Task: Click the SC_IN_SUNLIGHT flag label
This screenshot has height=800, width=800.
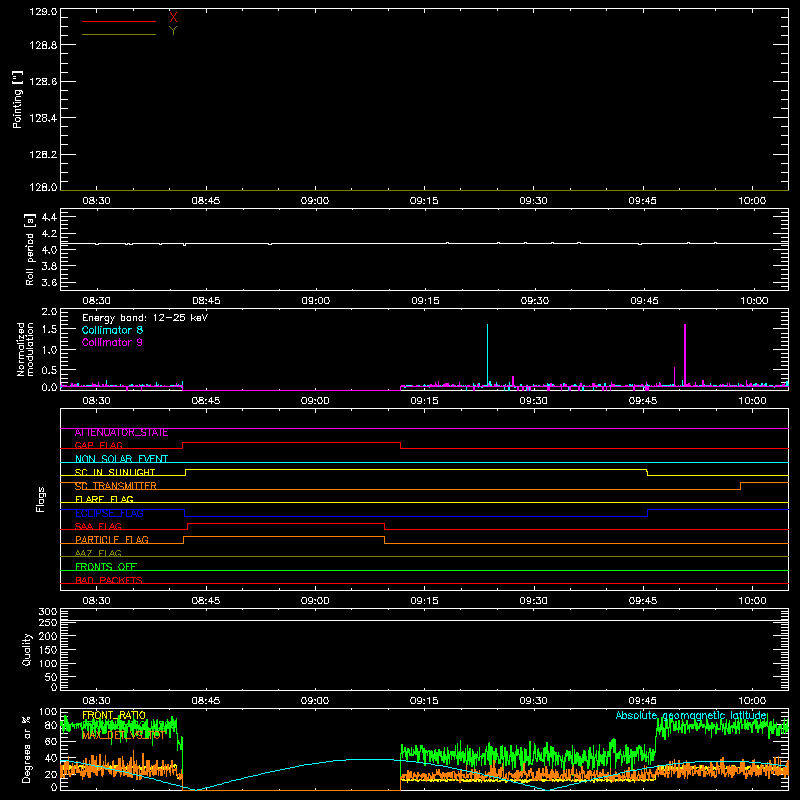Action: [115, 472]
